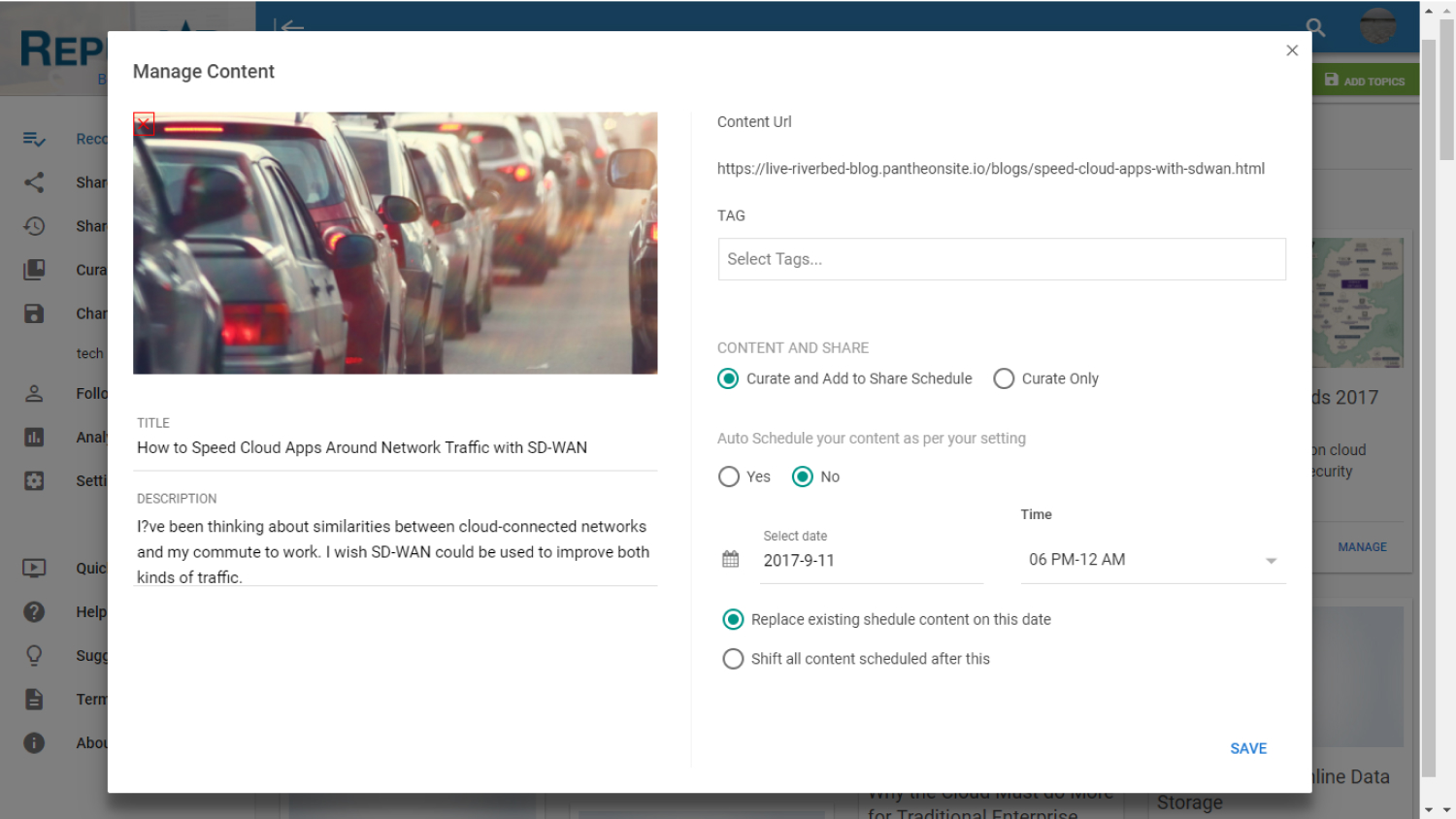Image resolution: width=1456 pixels, height=819 pixels.
Task: Click the save disk sidebar icon
Action: click(34, 313)
